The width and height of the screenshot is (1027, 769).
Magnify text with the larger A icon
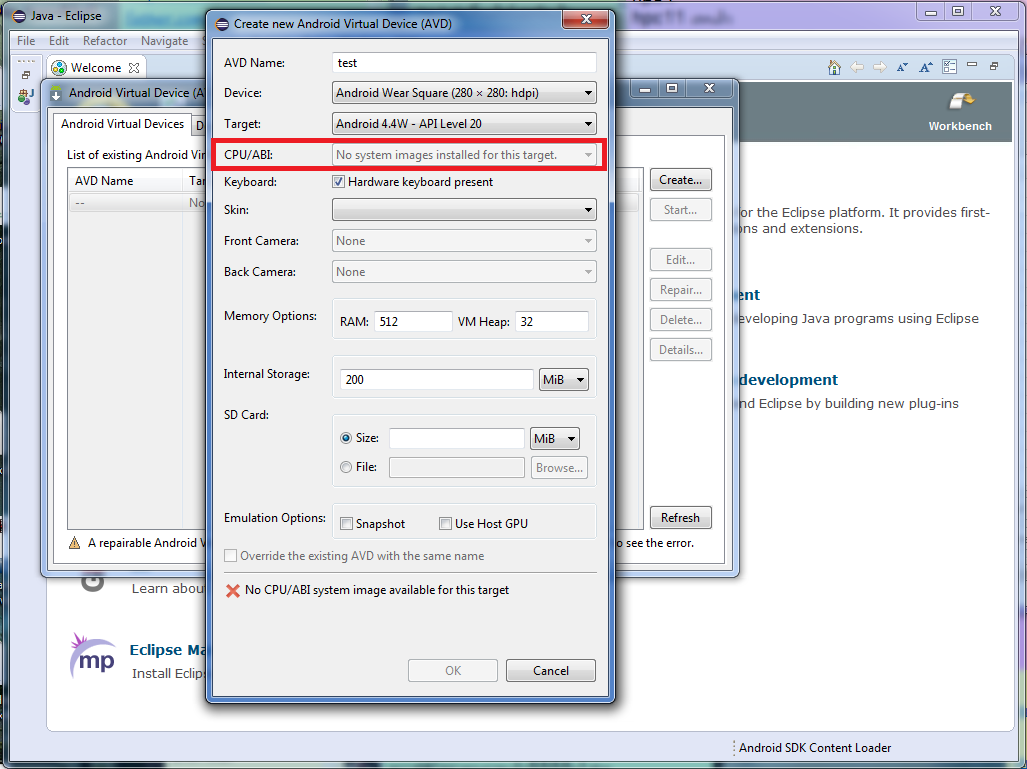[x=925, y=67]
